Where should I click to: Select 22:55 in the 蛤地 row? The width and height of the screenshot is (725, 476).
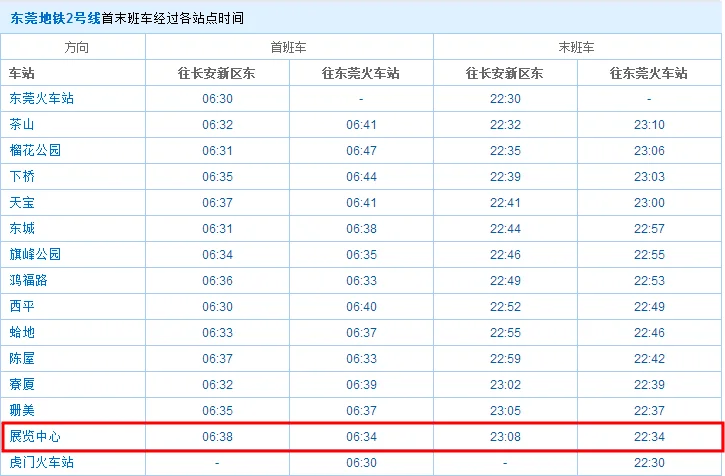click(505, 333)
